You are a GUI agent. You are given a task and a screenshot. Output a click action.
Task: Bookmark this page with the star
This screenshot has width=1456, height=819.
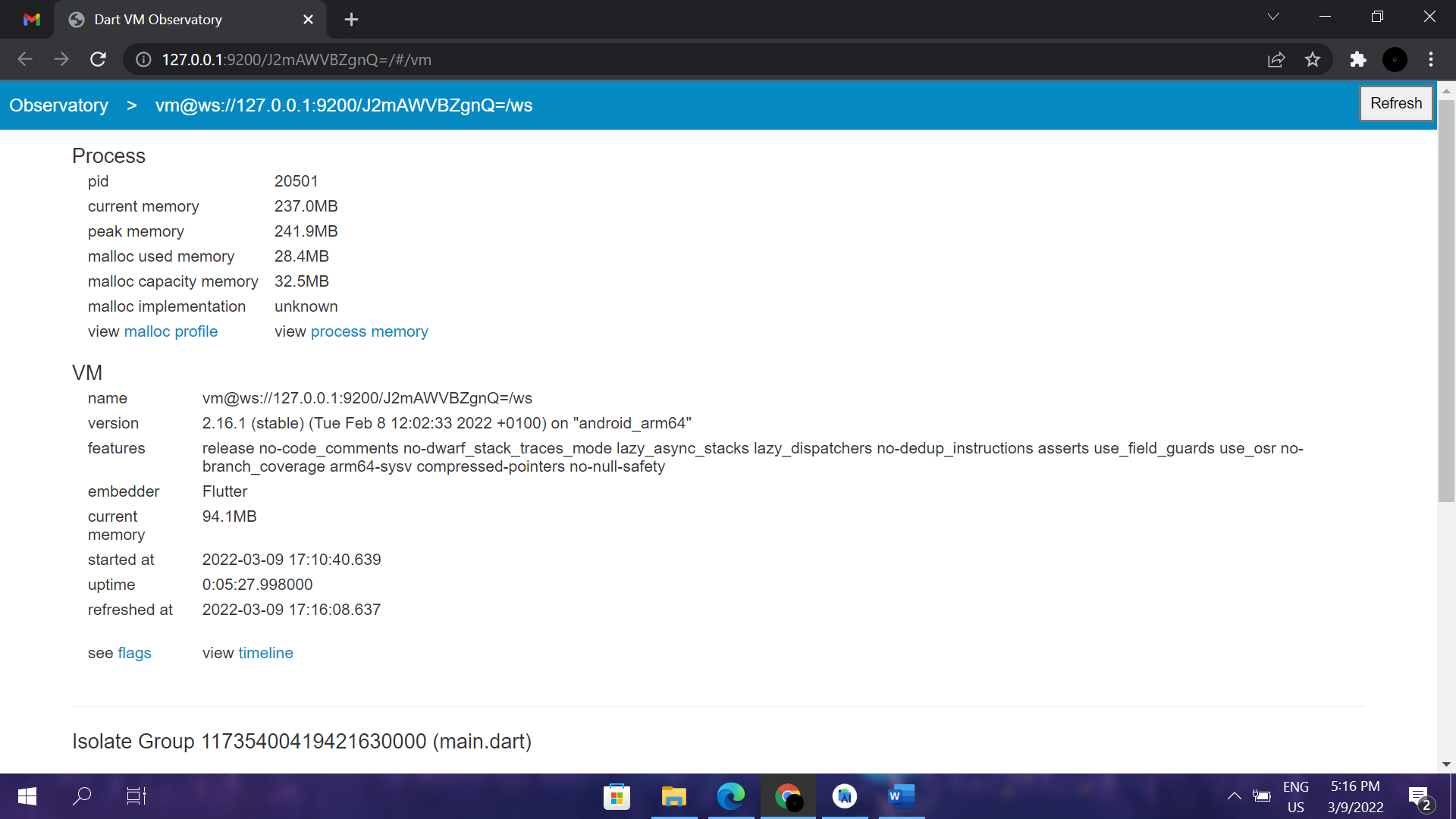[x=1313, y=59]
